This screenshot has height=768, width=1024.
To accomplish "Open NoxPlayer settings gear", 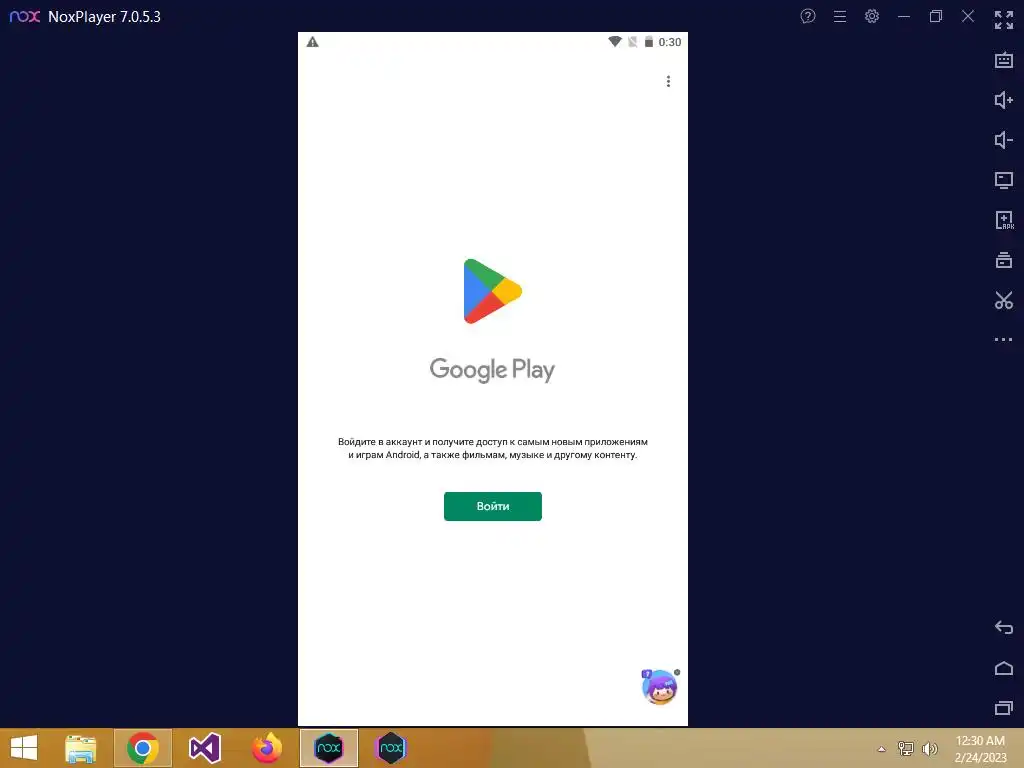I will point(872,16).
